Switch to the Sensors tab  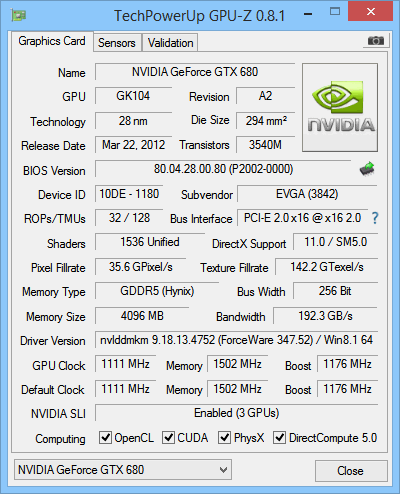pyautogui.click(x=117, y=43)
